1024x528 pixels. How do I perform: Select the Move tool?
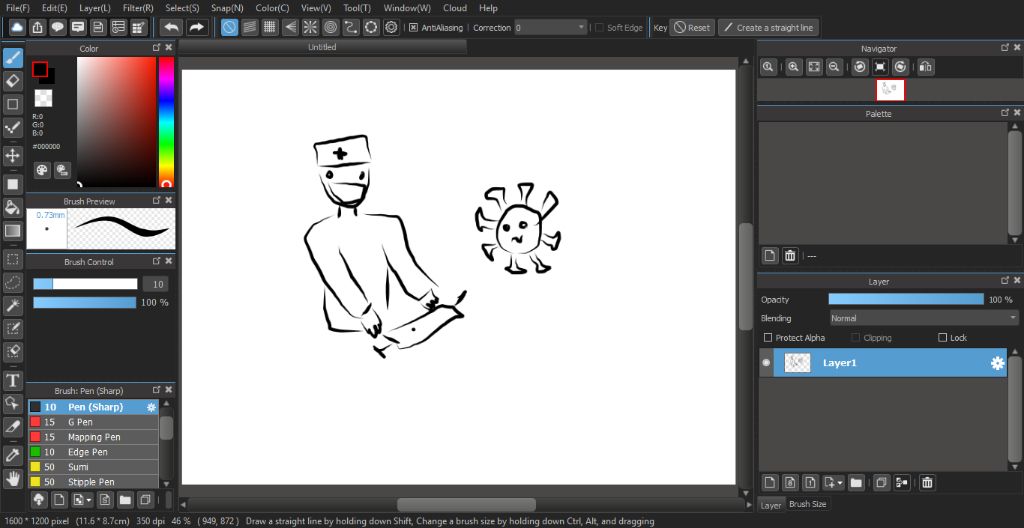tap(12, 156)
